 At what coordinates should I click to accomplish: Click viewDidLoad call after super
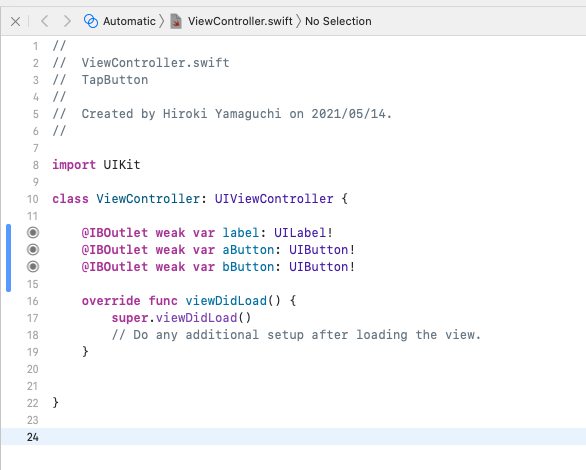[196, 318]
